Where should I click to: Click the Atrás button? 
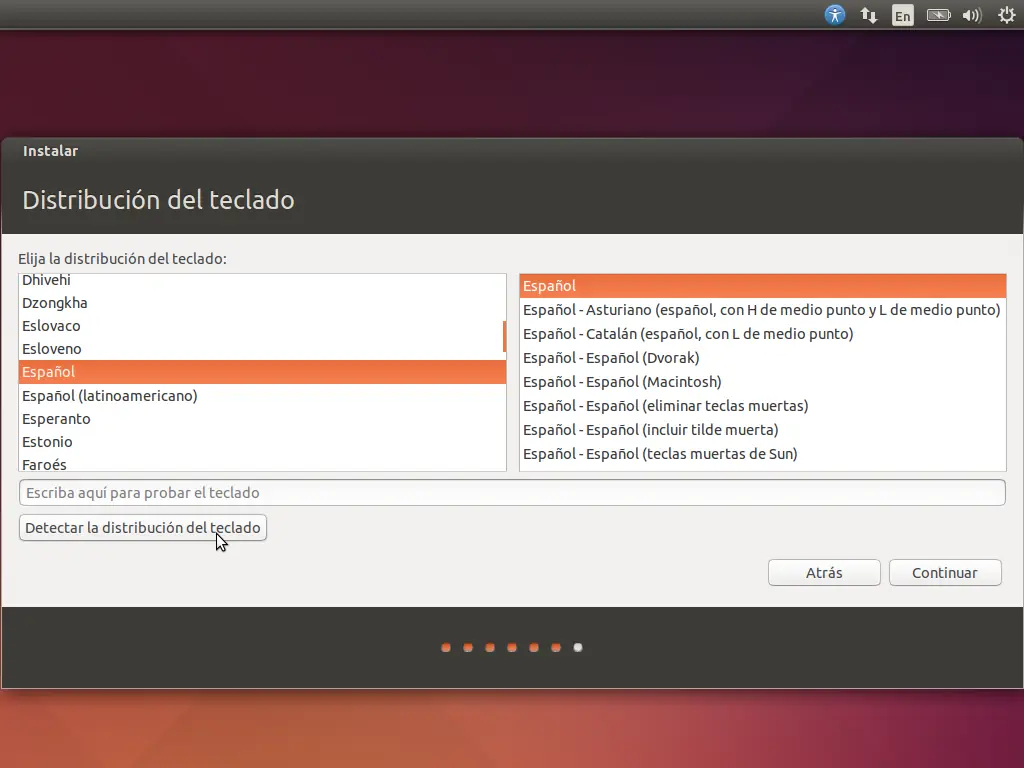pyautogui.click(x=824, y=573)
